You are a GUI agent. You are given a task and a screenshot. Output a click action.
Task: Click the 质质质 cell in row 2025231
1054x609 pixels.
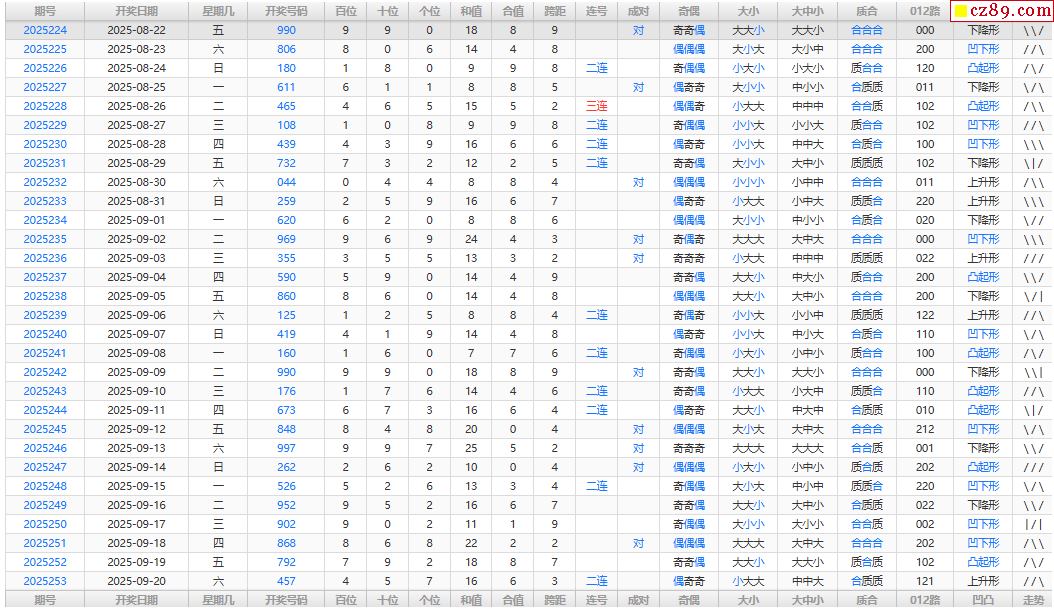point(867,163)
